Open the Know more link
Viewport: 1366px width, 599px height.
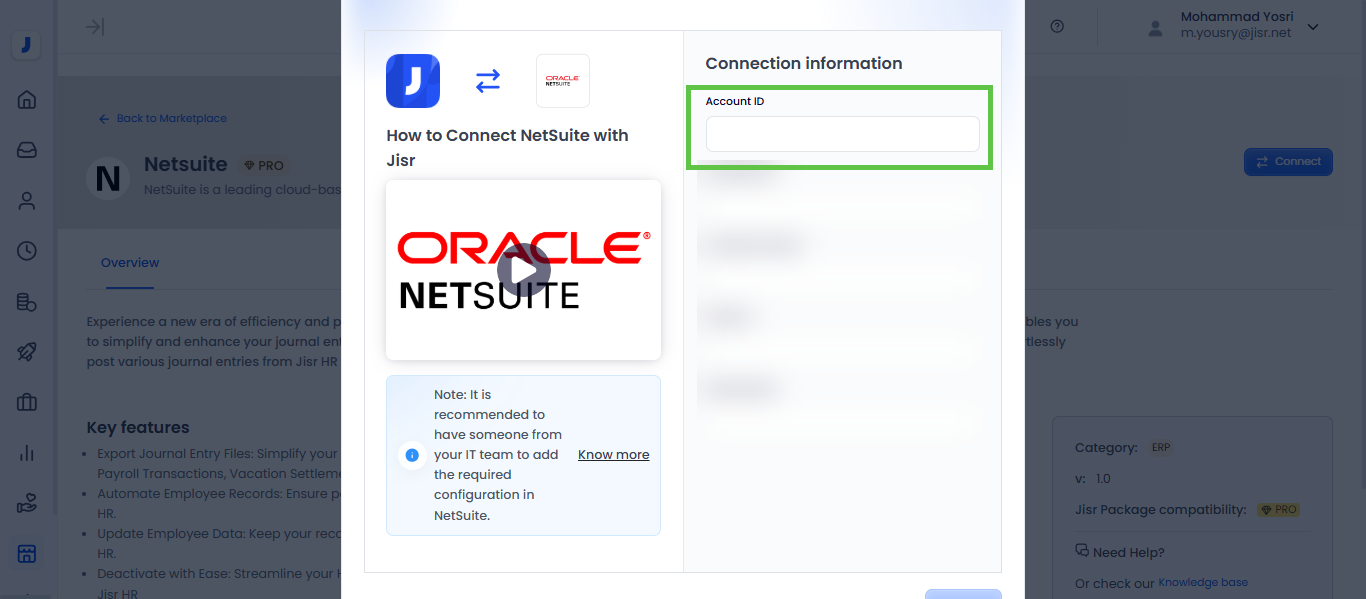pyautogui.click(x=613, y=455)
